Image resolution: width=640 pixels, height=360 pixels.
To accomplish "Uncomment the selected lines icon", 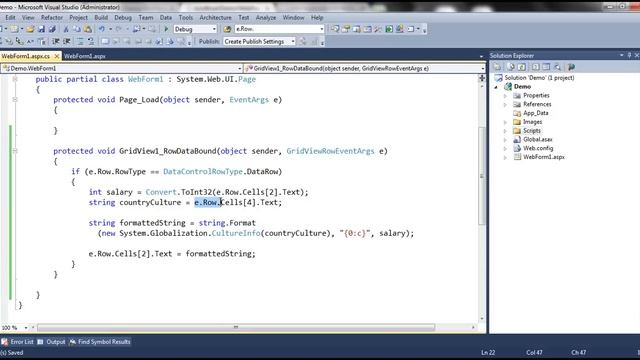I will coord(91,41).
